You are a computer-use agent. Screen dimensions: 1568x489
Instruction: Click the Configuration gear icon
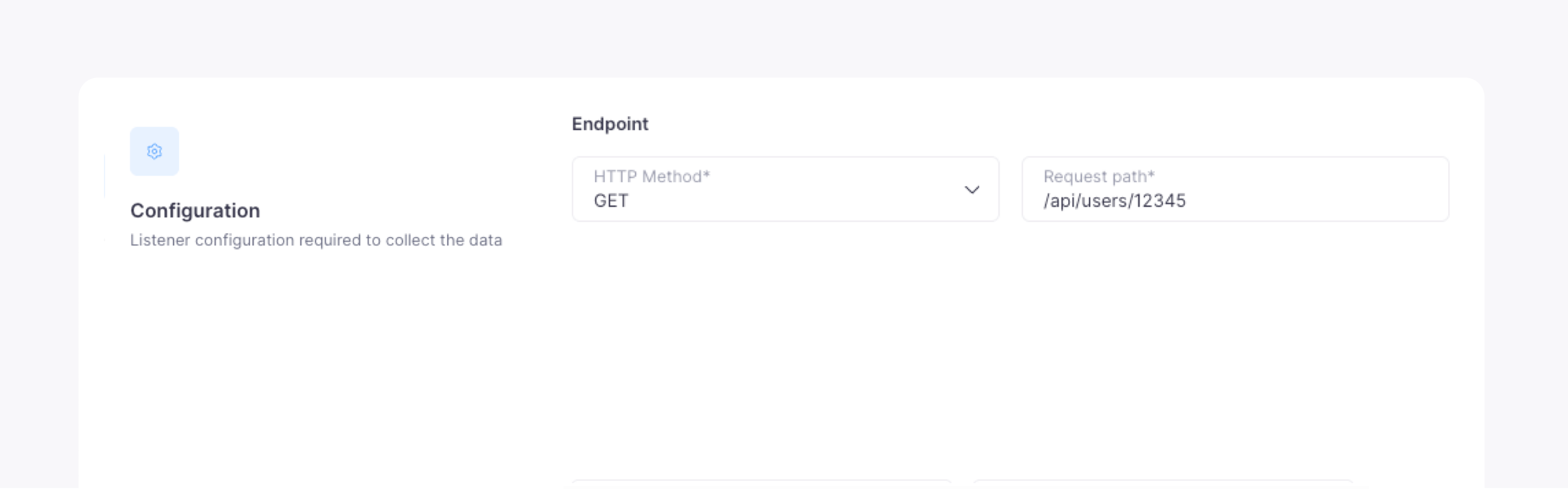pos(155,151)
